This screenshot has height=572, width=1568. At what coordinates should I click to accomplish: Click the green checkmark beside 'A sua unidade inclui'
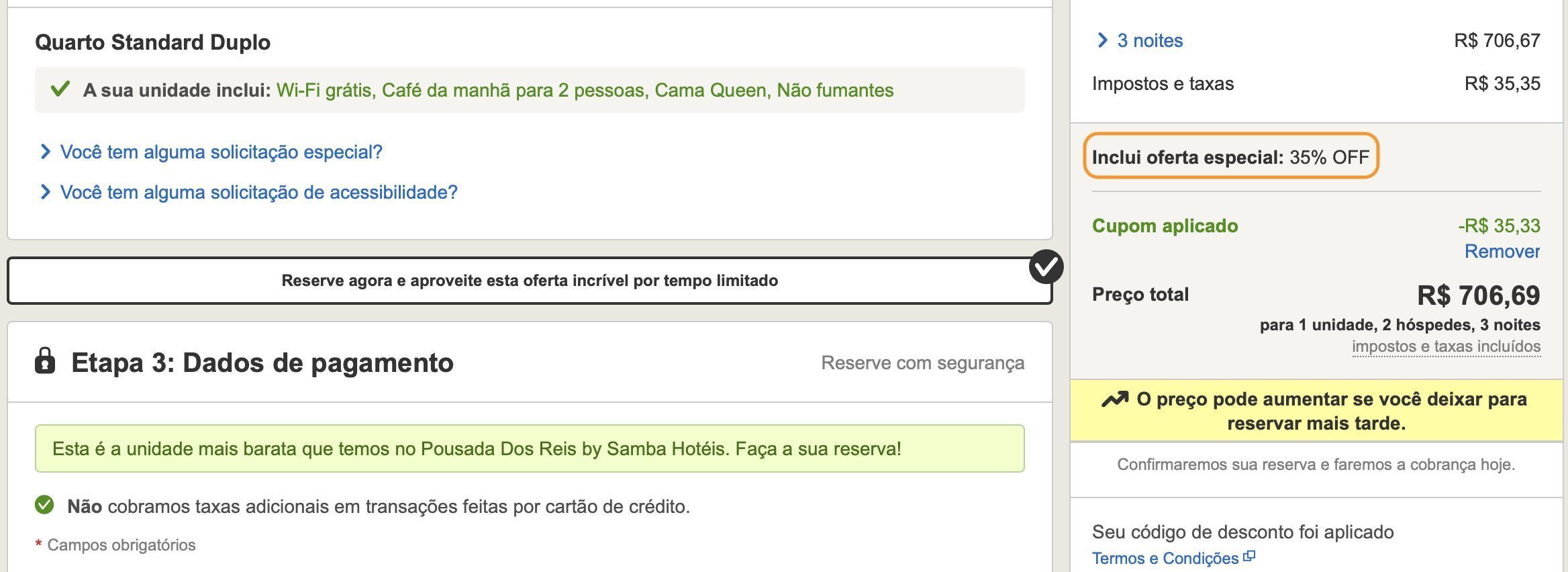point(60,89)
